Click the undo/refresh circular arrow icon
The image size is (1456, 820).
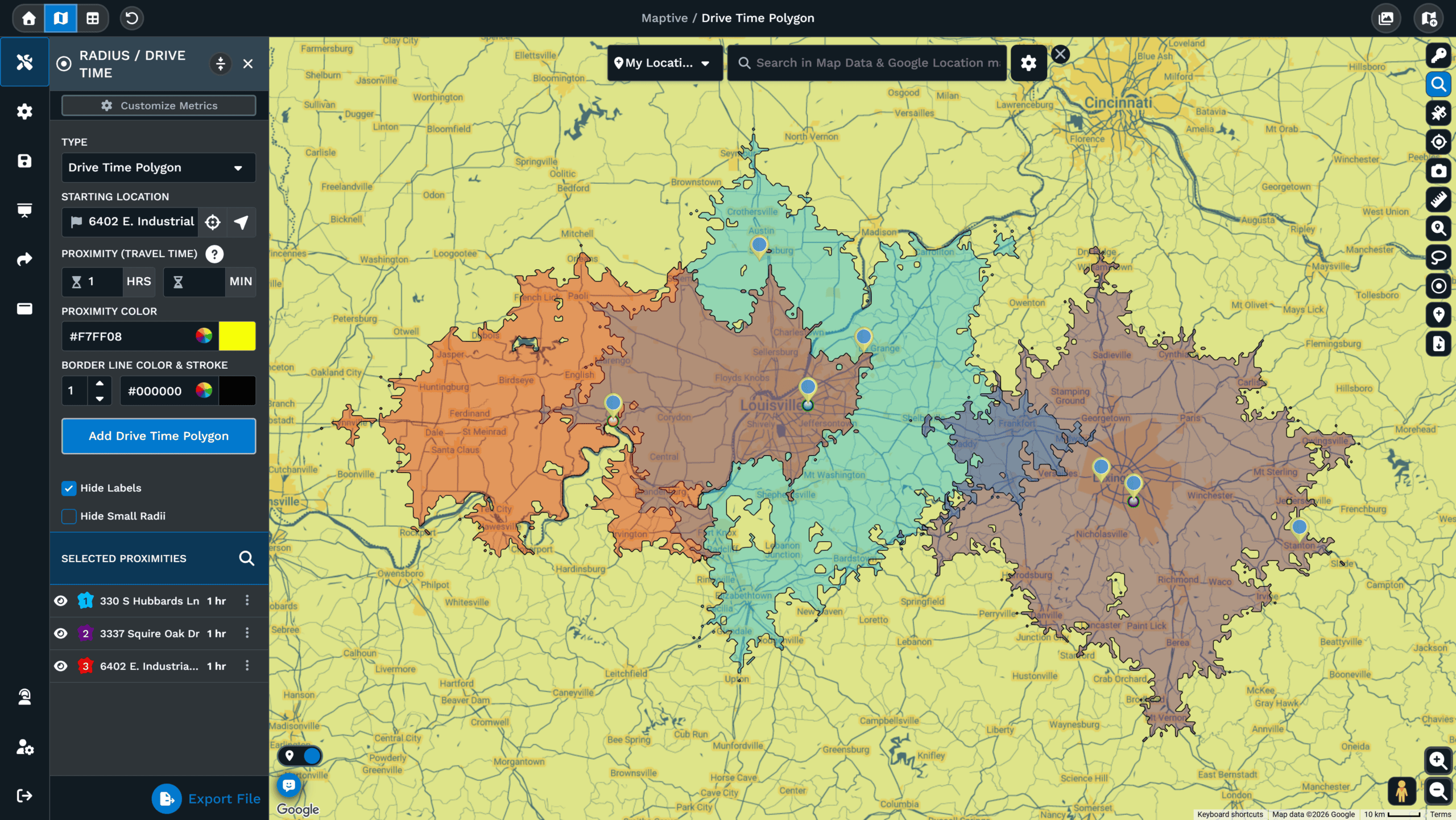point(131,18)
